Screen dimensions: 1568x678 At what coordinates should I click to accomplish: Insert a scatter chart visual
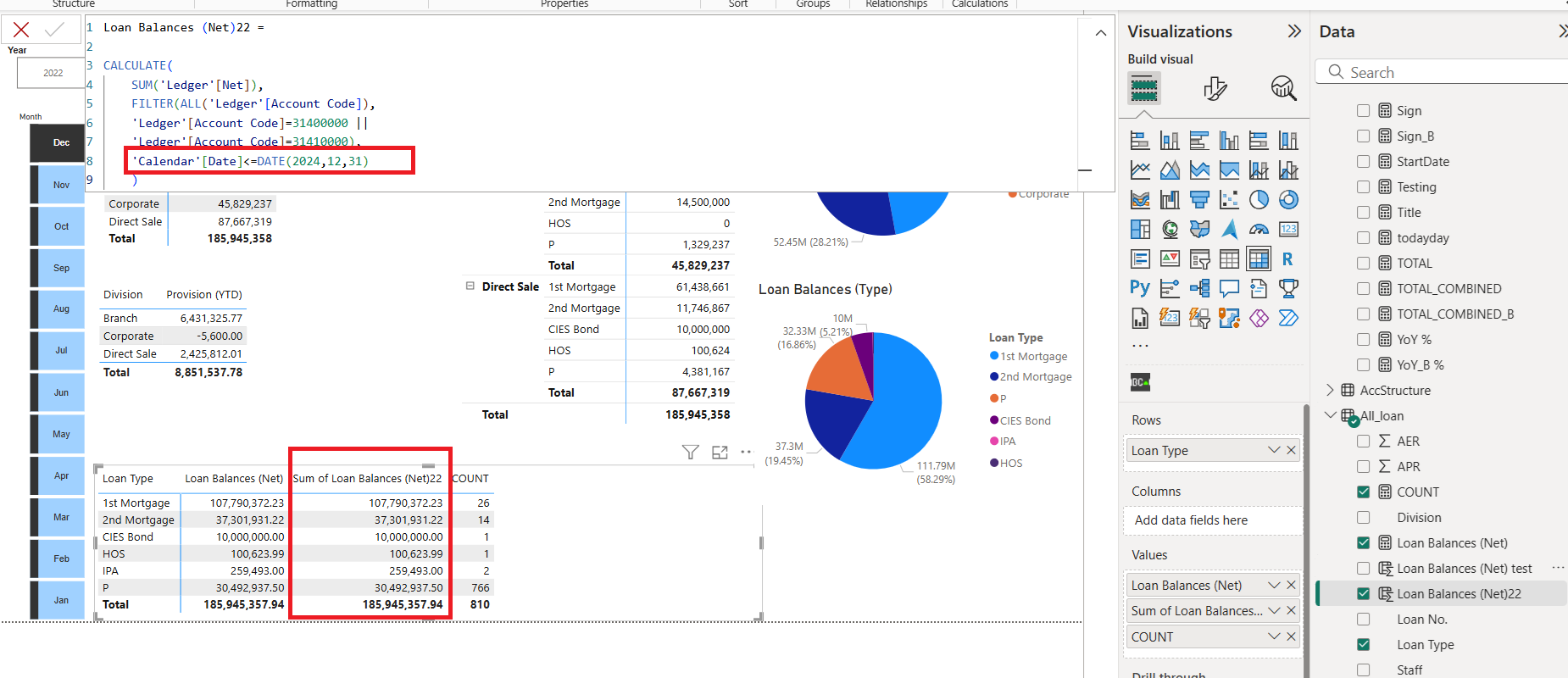tap(1229, 200)
